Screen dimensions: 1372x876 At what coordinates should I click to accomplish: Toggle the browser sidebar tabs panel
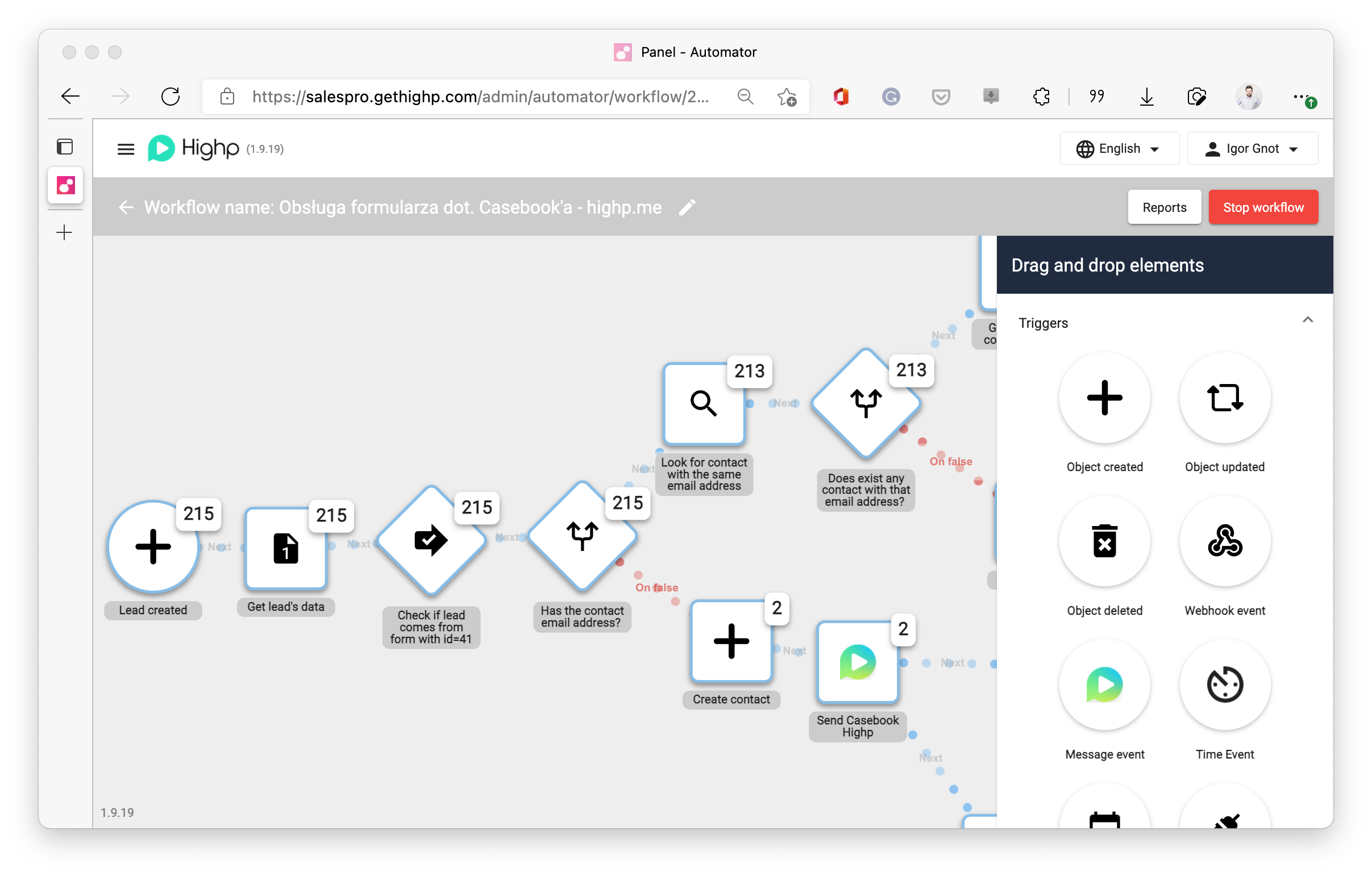pos(65,147)
